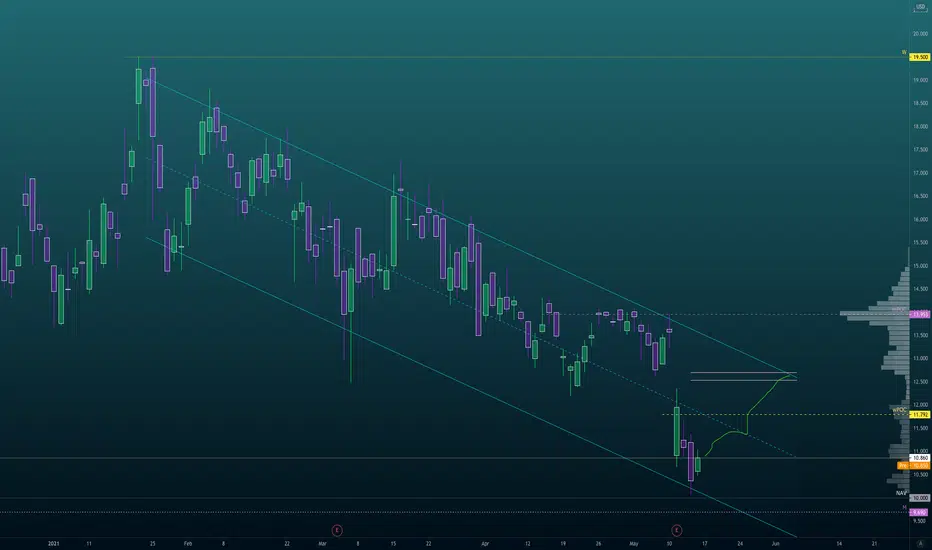The height and width of the screenshot is (550, 932).
Task: Select the 10.000 NAV price label
Action: [x=920, y=498]
